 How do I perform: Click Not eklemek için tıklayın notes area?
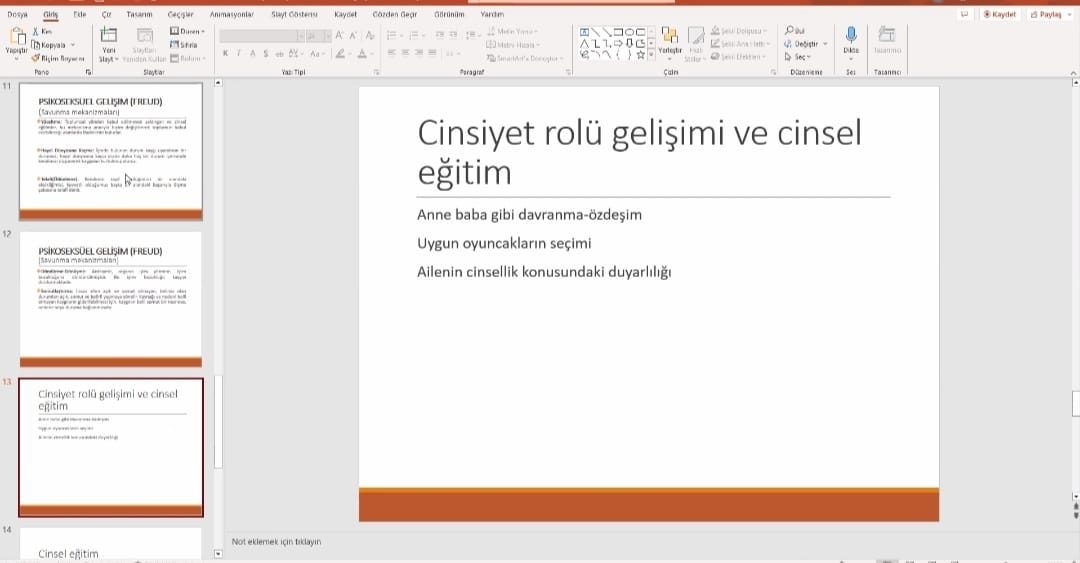[x=276, y=542]
